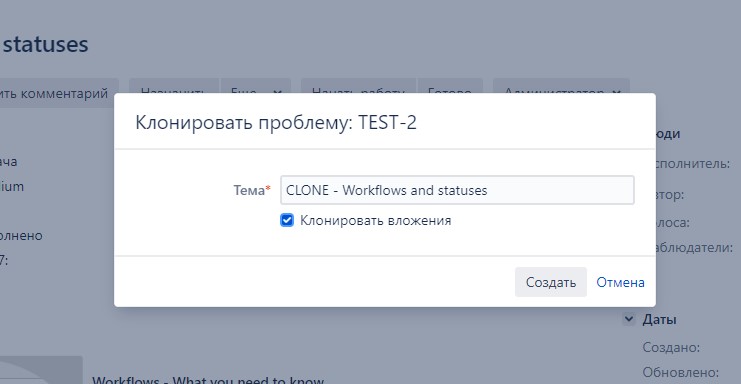Viewport: 741px width, 384px height.
Task: Focus the Тема input field
Action: [457, 190]
